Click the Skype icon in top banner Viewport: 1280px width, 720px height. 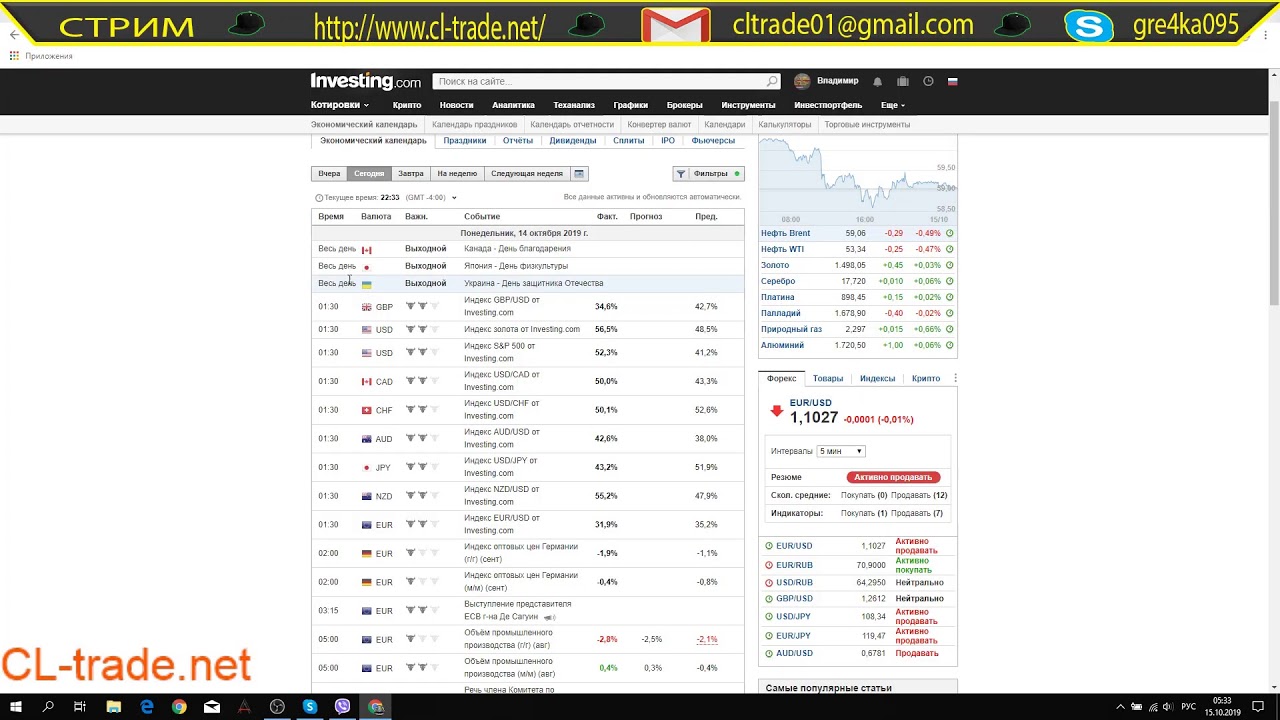[x=1089, y=26]
